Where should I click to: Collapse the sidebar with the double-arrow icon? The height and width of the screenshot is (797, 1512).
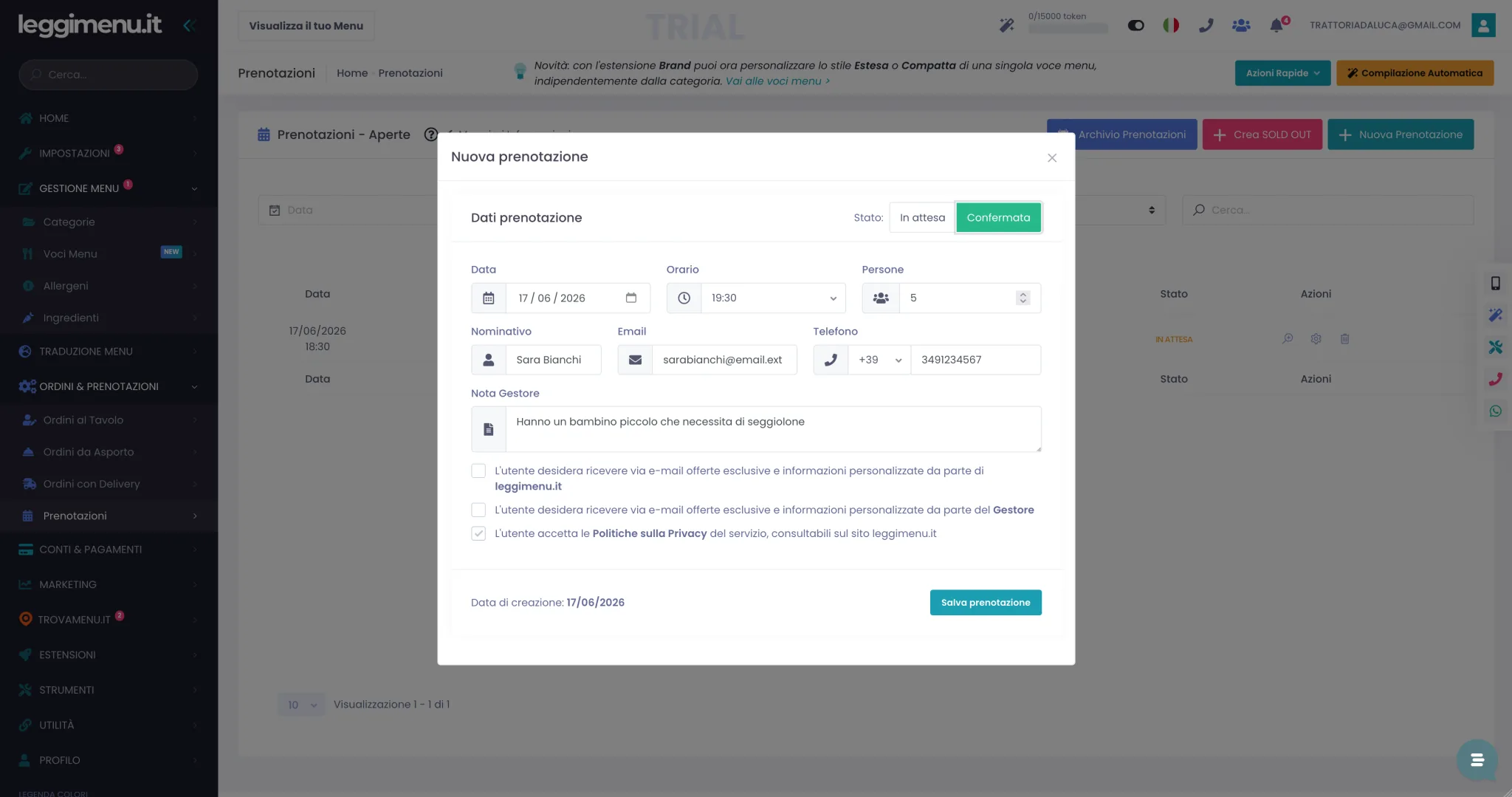coord(189,25)
